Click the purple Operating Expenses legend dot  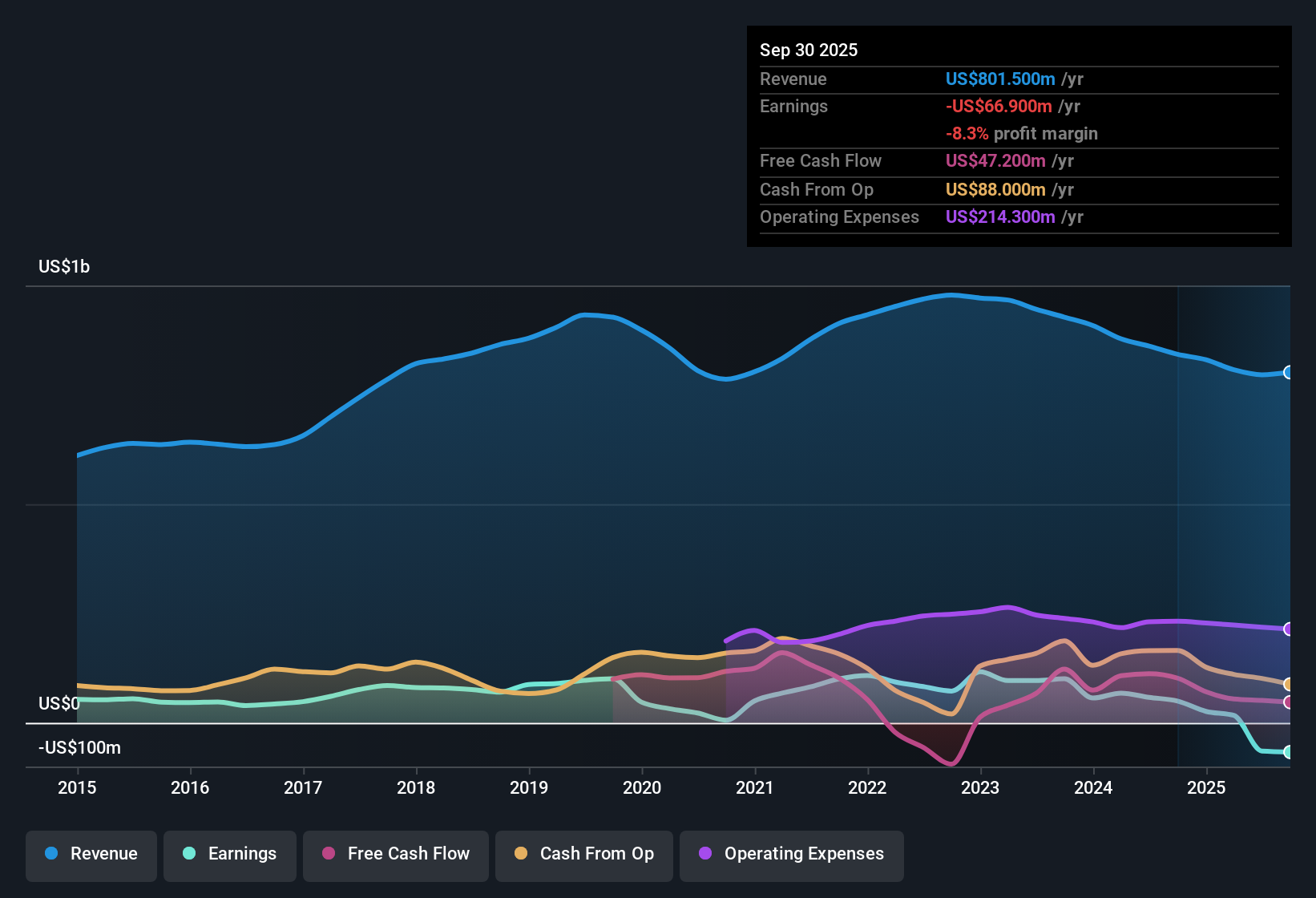click(704, 854)
